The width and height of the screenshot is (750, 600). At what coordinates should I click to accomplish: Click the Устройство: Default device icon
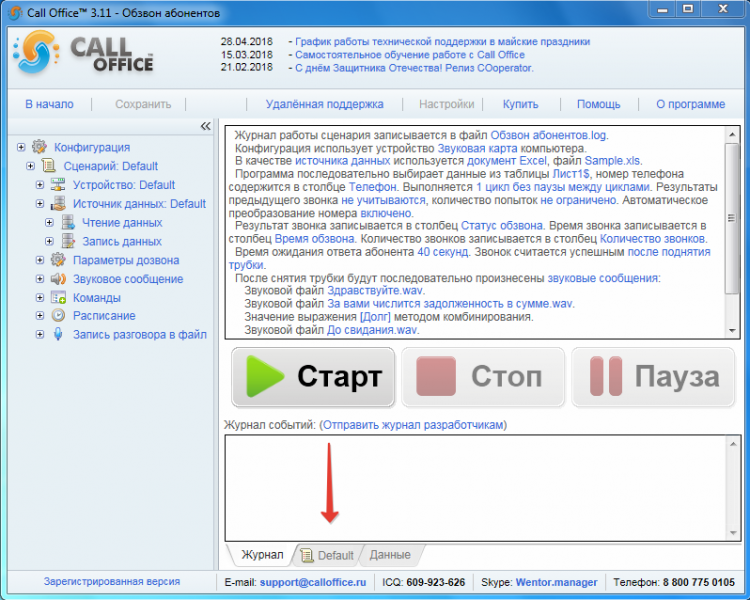(58, 184)
